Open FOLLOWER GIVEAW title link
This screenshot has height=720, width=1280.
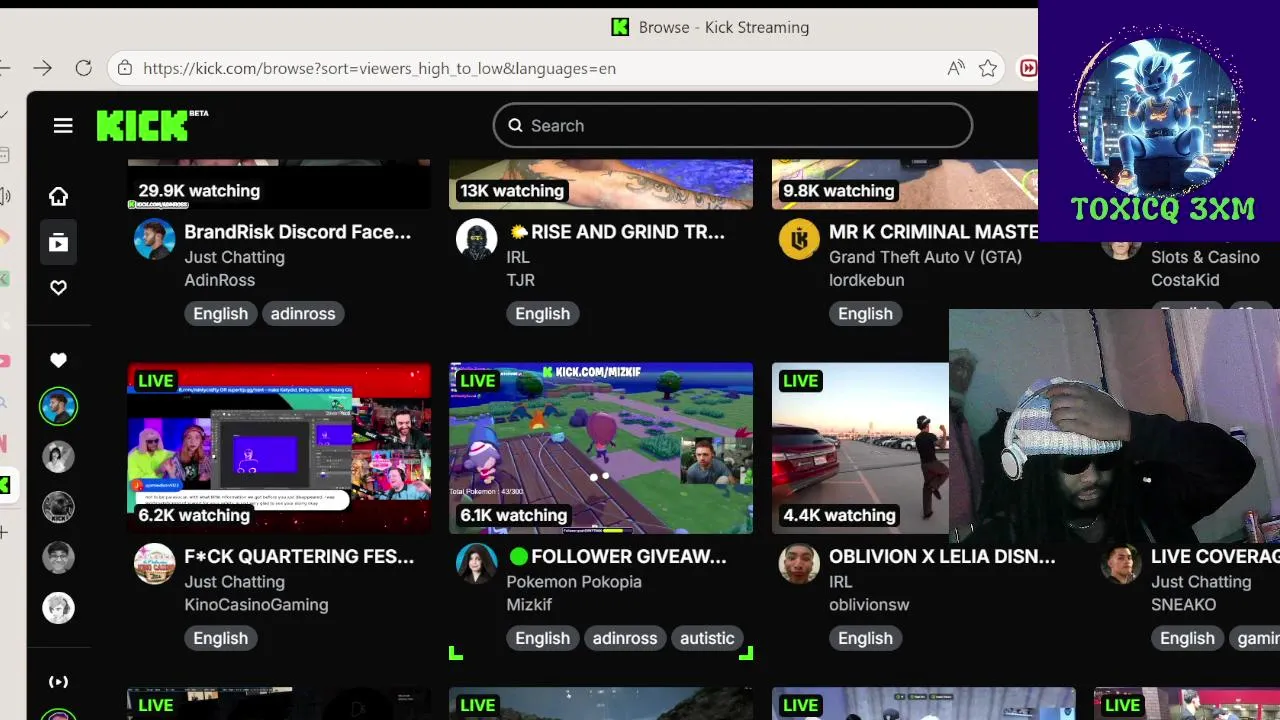click(x=617, y=556)
